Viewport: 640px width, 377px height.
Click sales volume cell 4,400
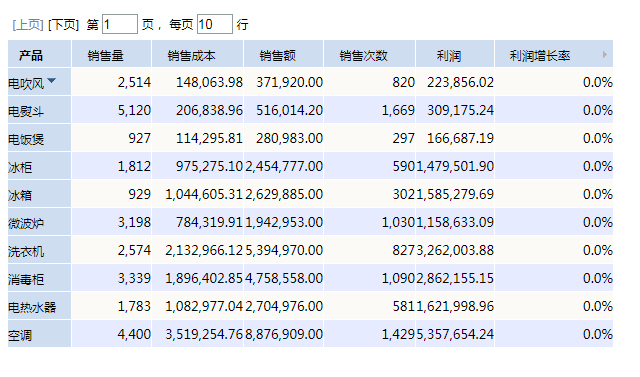(x=111, y=334)
